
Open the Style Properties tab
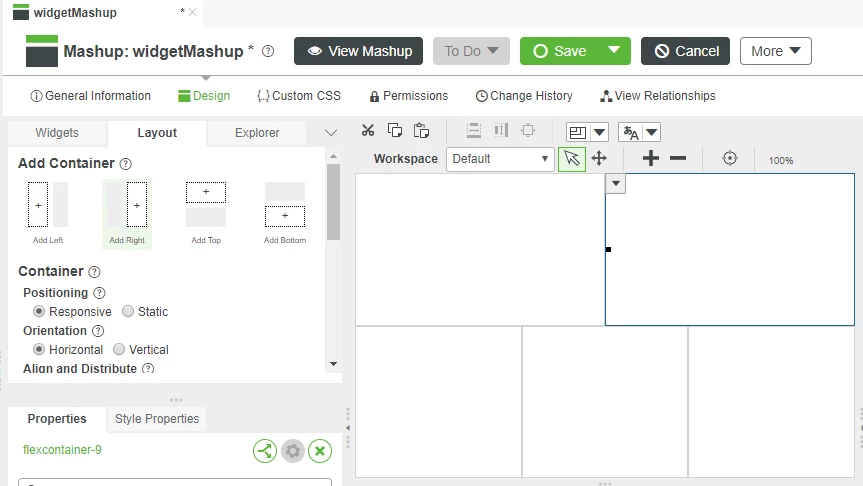click(157, 419)
